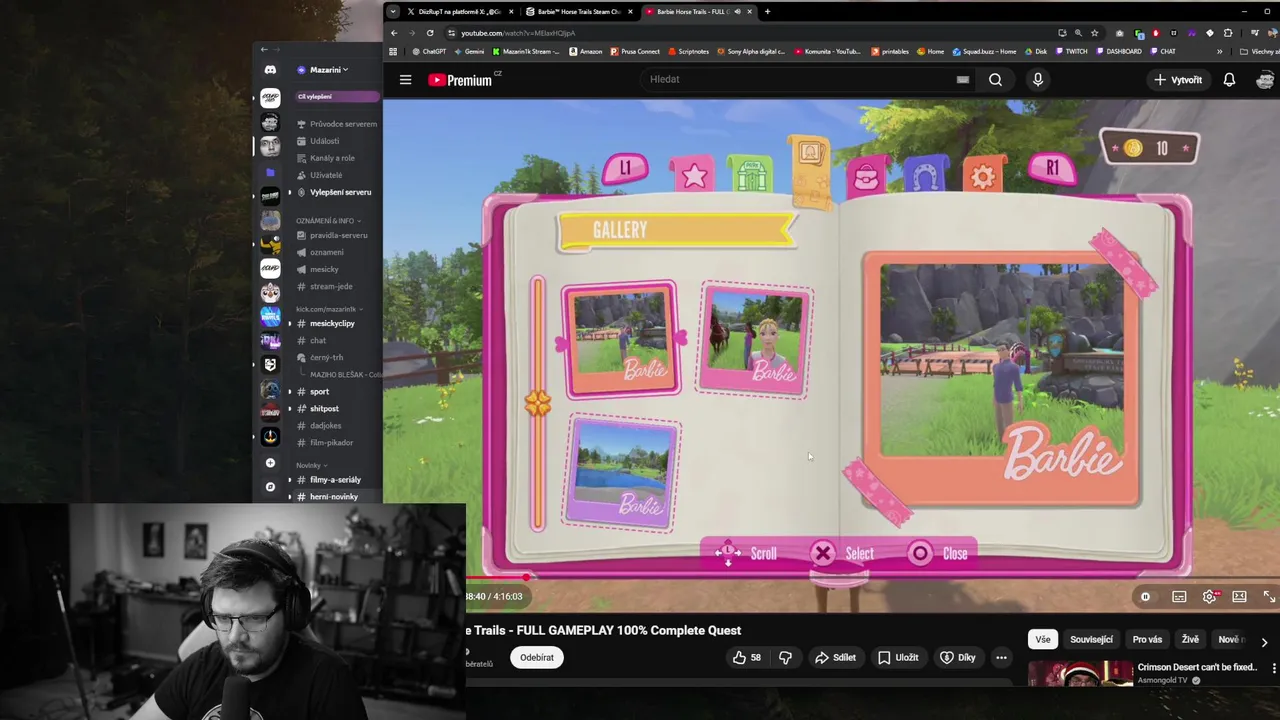
Task: Open YouTube notifications bell
Action: click(x=1229, y=80)
